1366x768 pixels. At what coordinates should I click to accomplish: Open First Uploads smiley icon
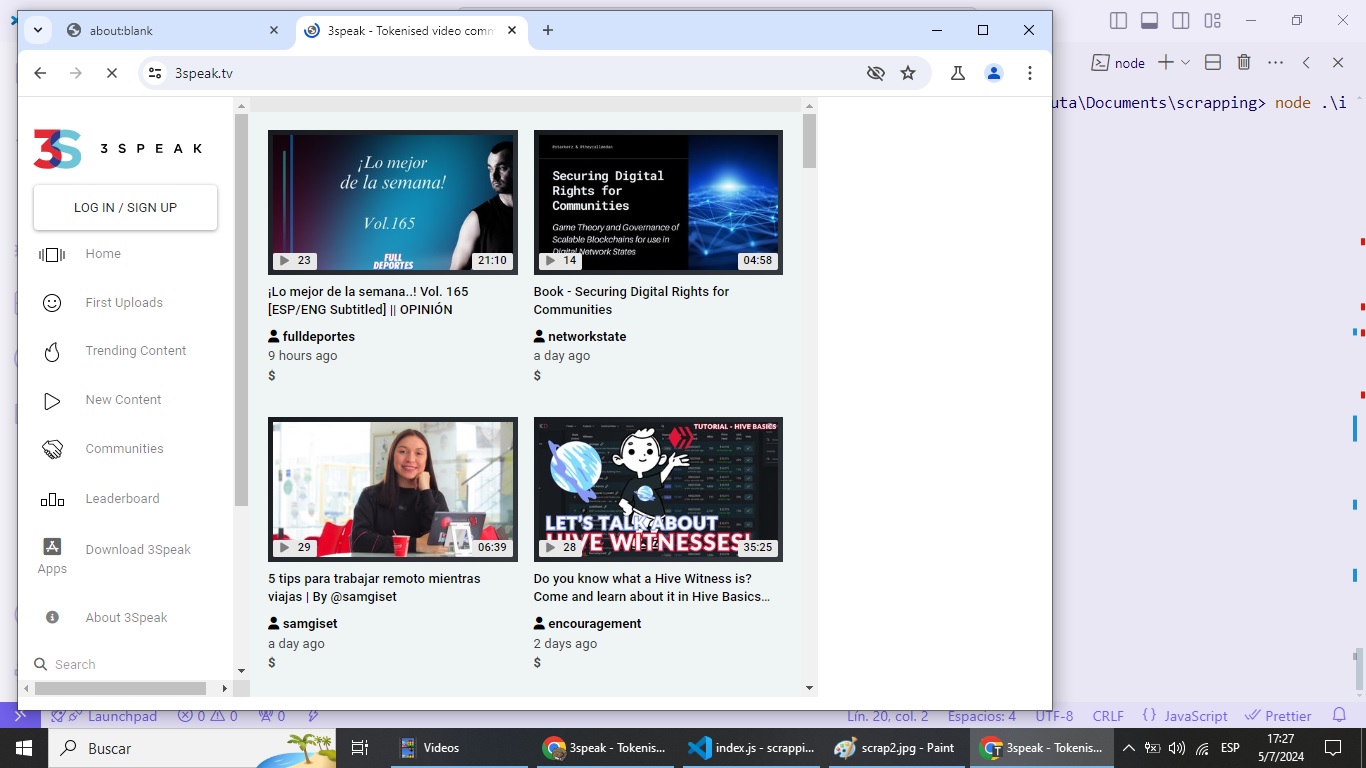coord(52,303)
